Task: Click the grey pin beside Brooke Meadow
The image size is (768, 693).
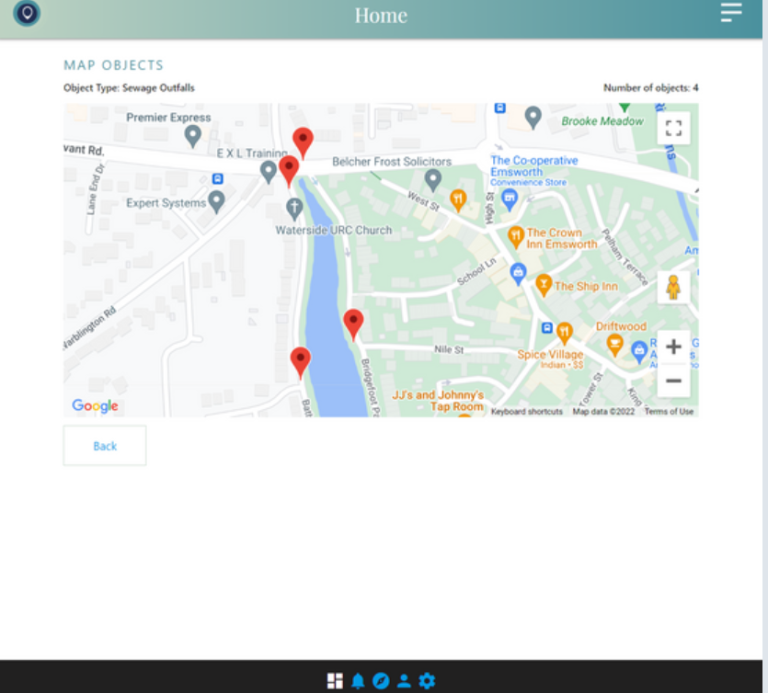Action: [x=533, y=118]
